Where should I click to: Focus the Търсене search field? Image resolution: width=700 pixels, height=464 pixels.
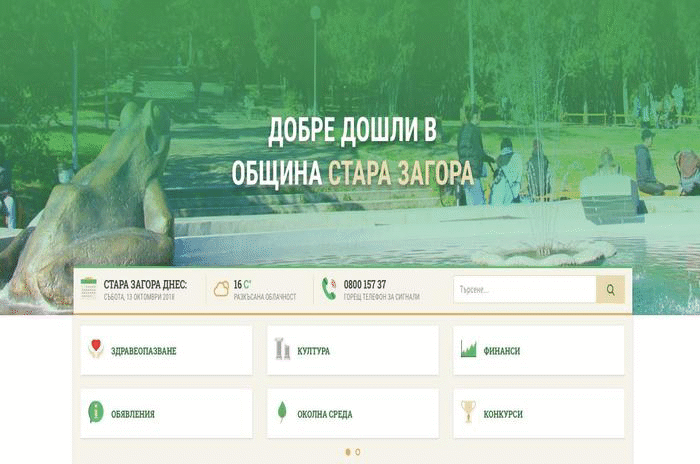(x=525, y=289)
